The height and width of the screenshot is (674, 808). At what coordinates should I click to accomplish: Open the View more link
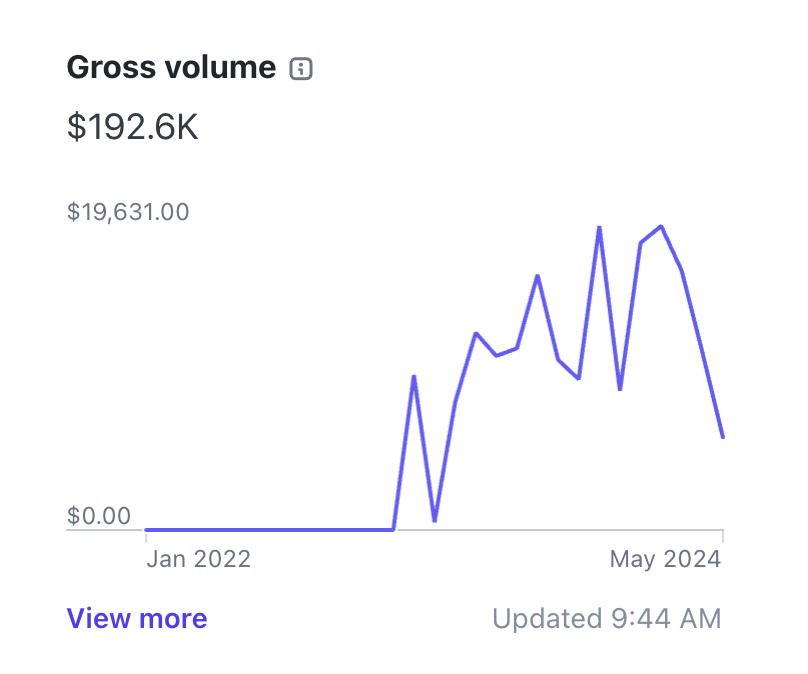pos(137,619)
